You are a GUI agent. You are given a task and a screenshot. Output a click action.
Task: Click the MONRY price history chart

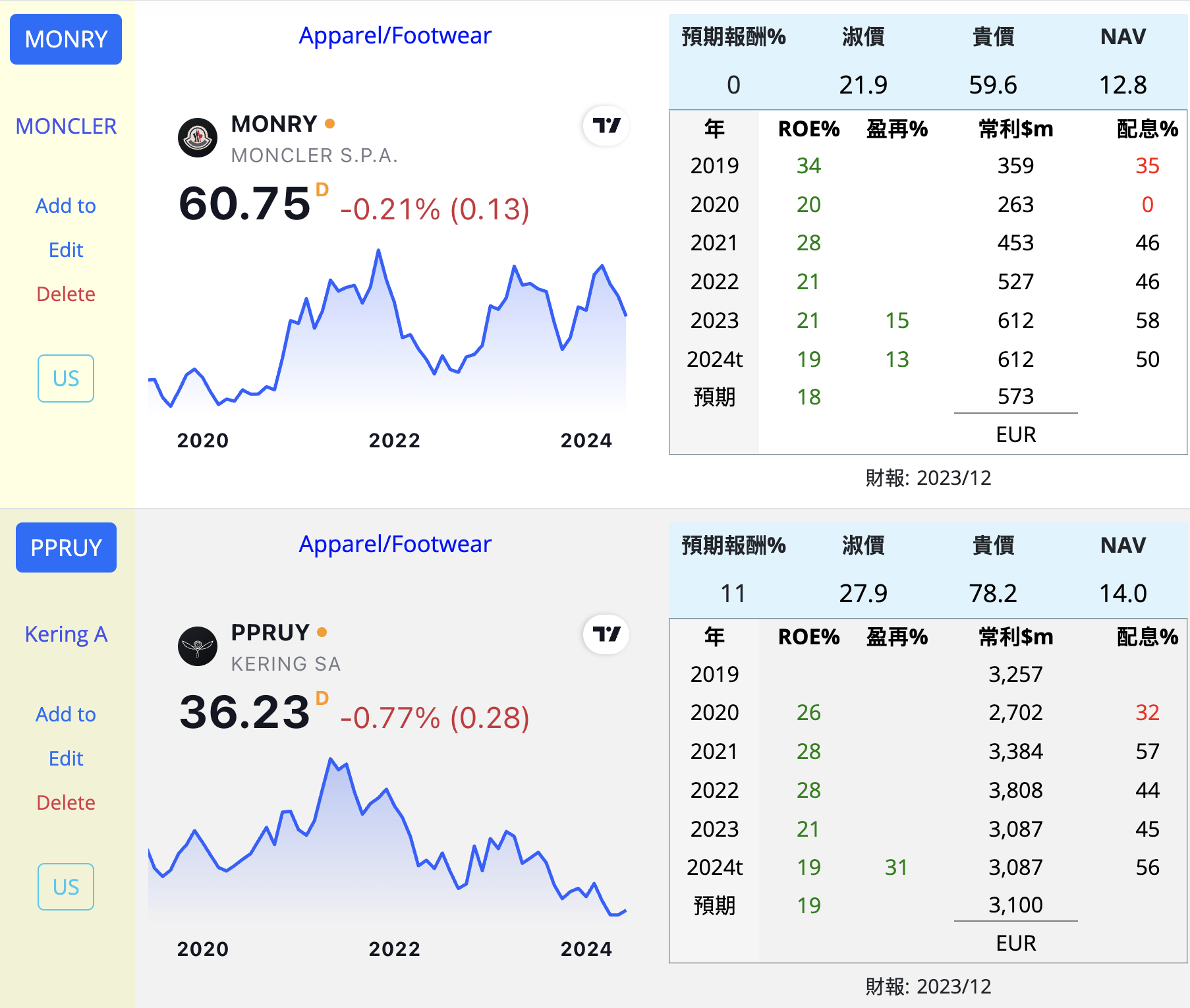coord(387,333)
